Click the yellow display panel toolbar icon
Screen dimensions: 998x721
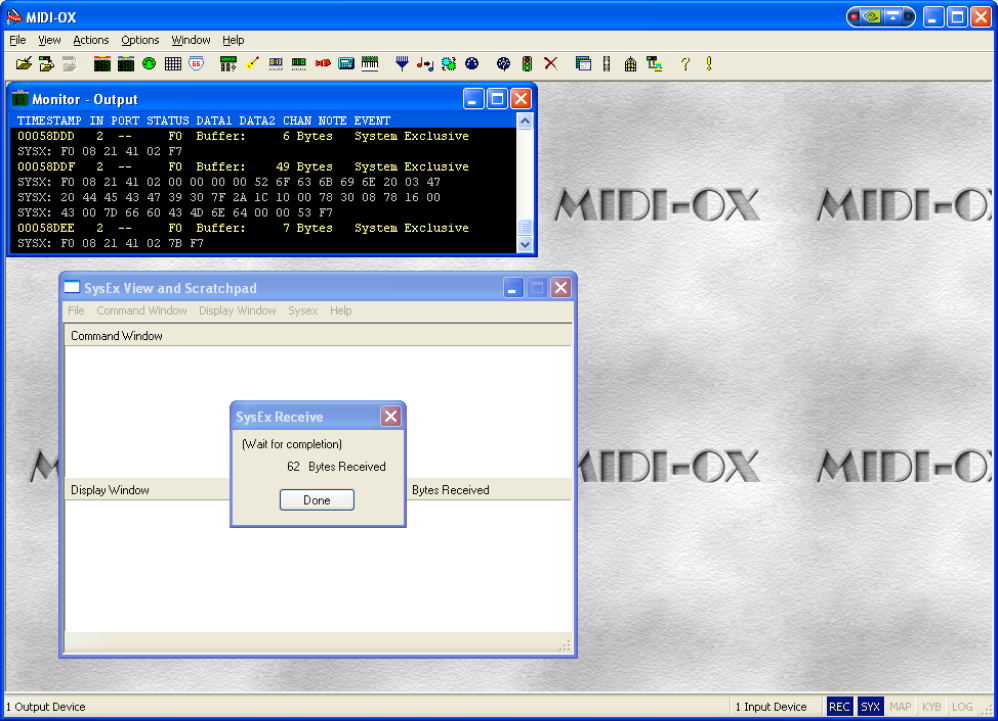coord(276,64)
